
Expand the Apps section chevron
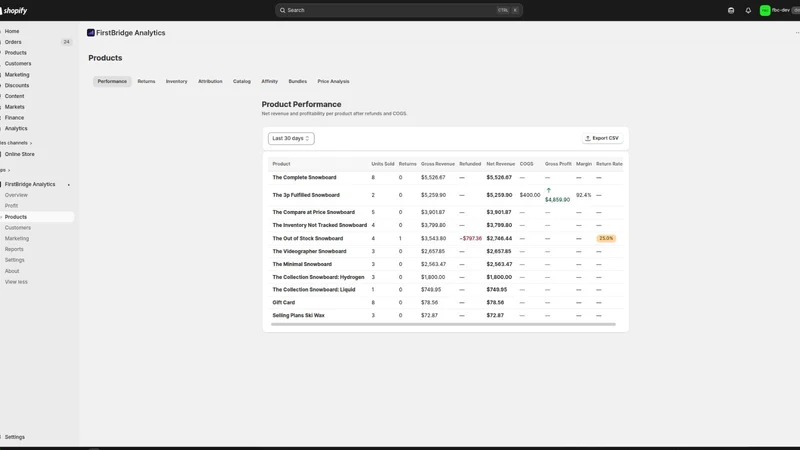(x=9, y=170)
